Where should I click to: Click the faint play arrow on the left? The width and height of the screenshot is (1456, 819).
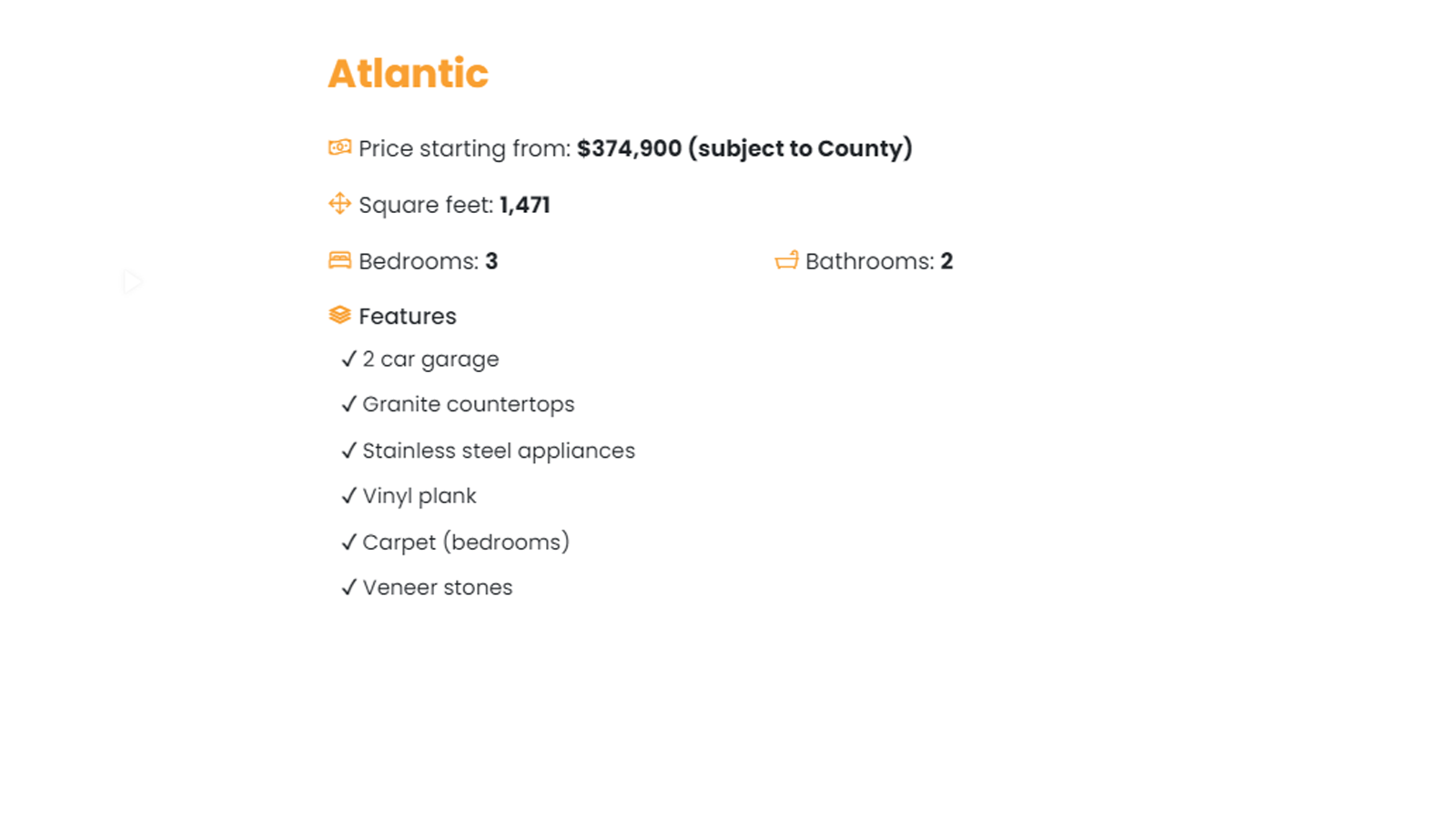coord(133,282)
